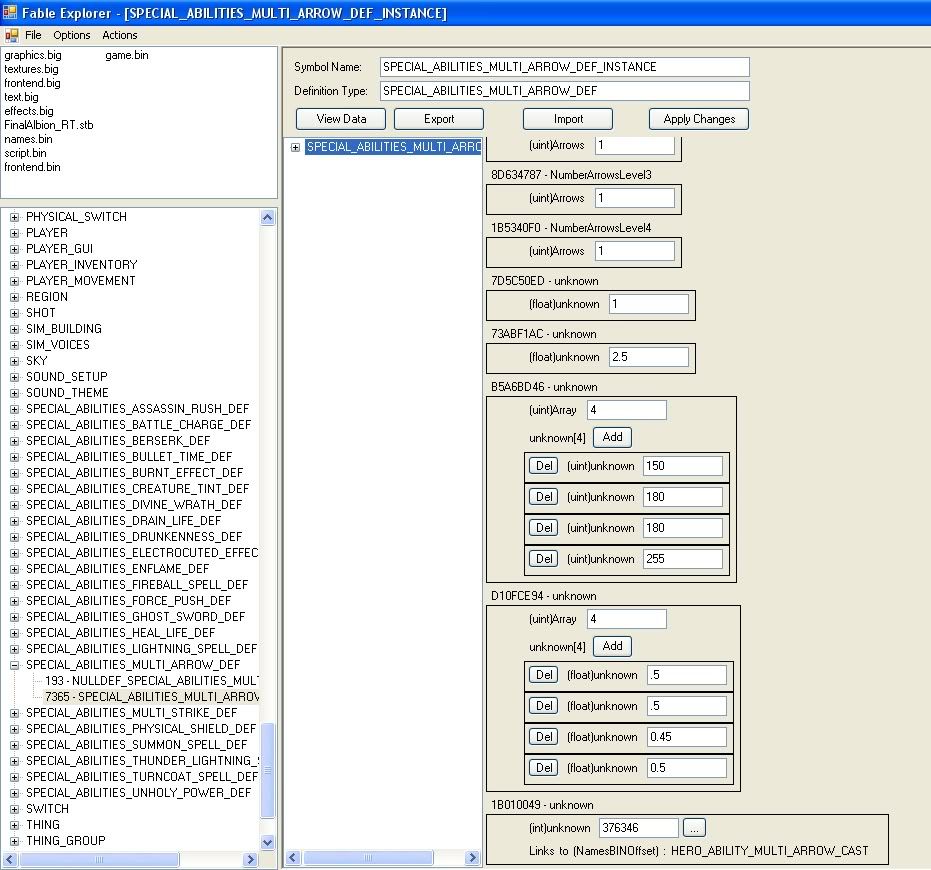This screenshot has height=870, width=931.
Task: Click the Export button
Action: tap(439, 119)
